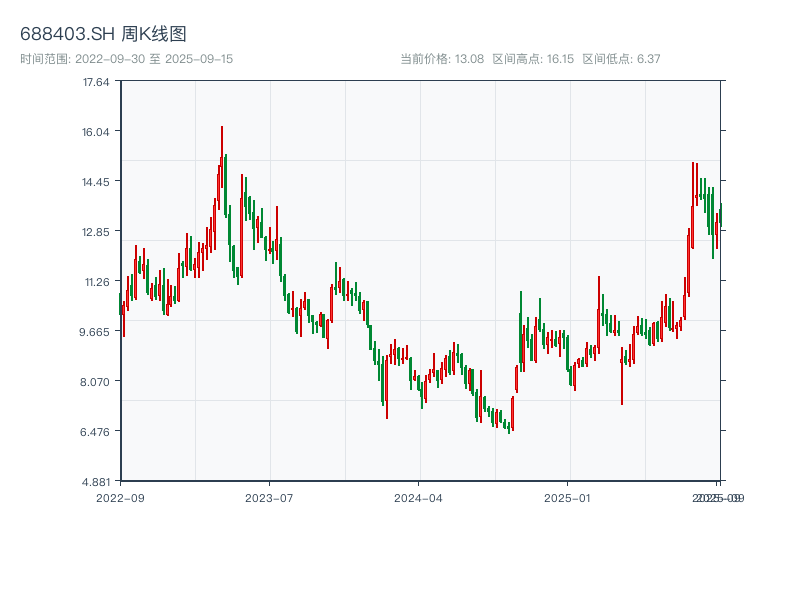The height and width of the screenshot is (600, 800).
Task: Click the x-axis label 2025-01
Action: click(567, 498)
